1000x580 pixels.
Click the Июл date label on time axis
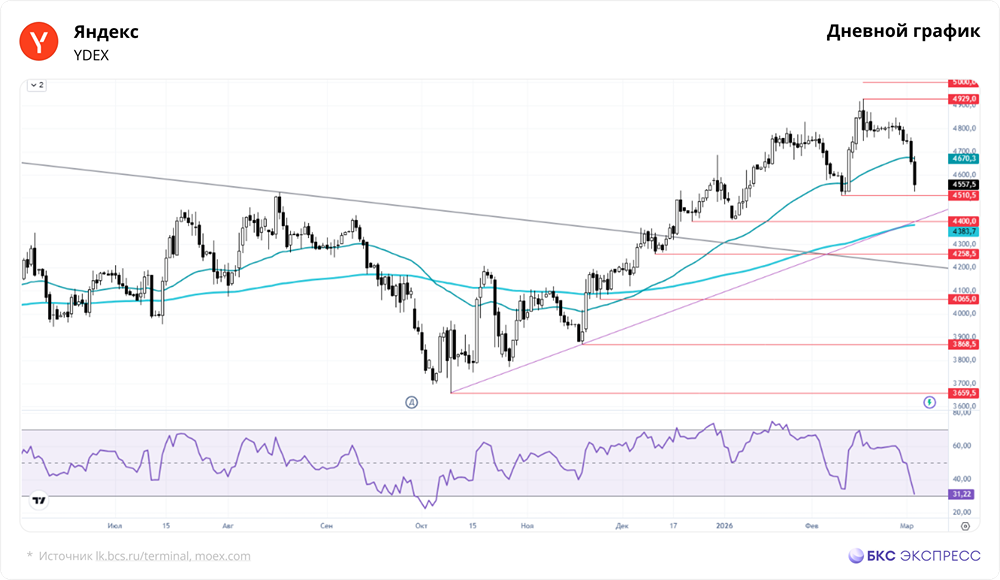[x=115, y=526]
